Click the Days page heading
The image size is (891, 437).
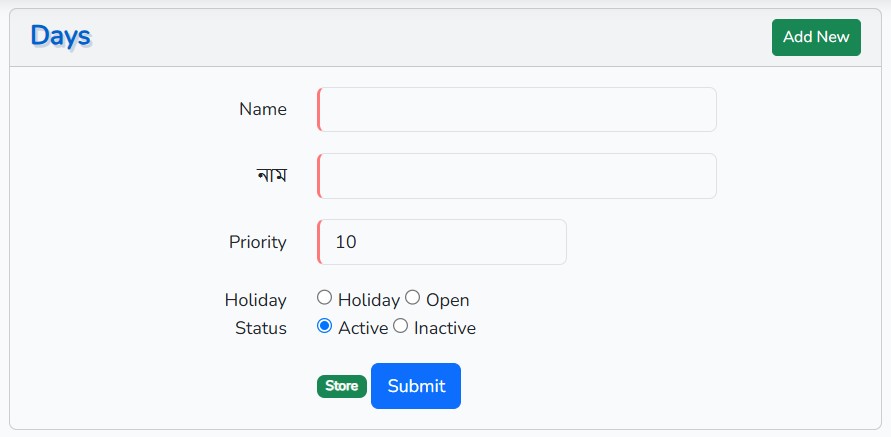coord(60,36)
